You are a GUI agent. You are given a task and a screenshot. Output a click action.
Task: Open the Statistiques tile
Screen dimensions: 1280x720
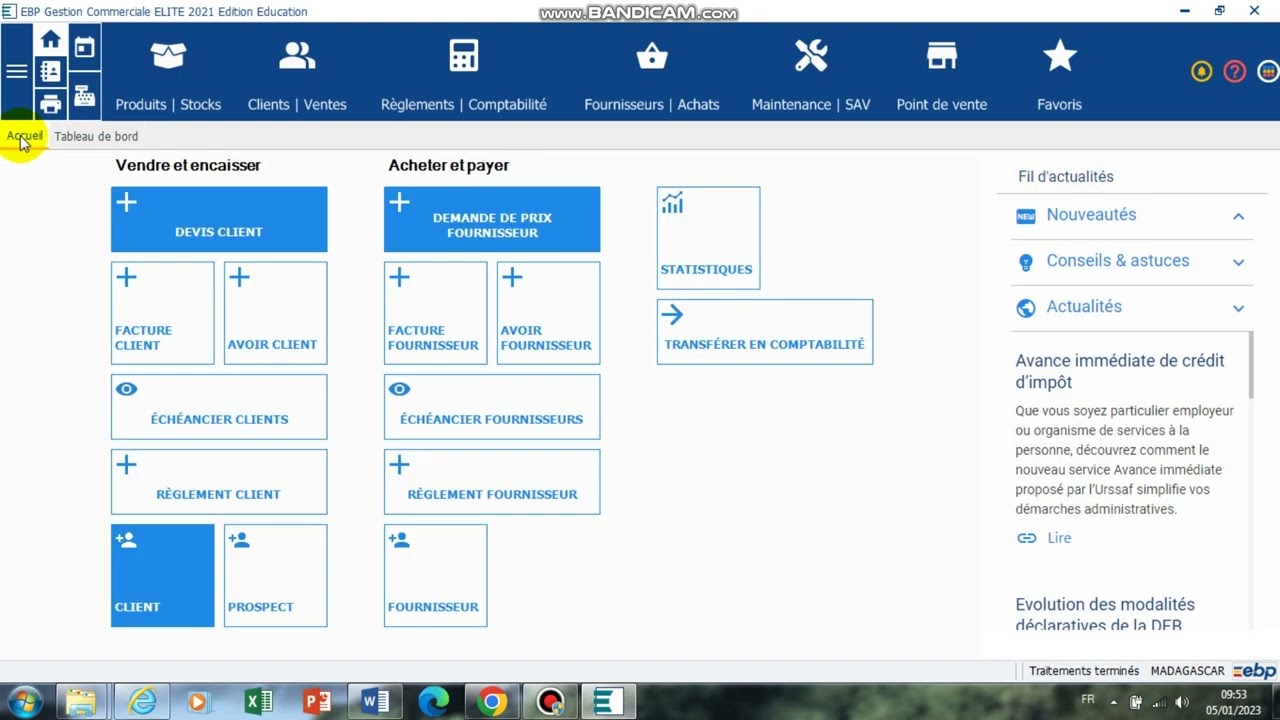tap(708, 238)
